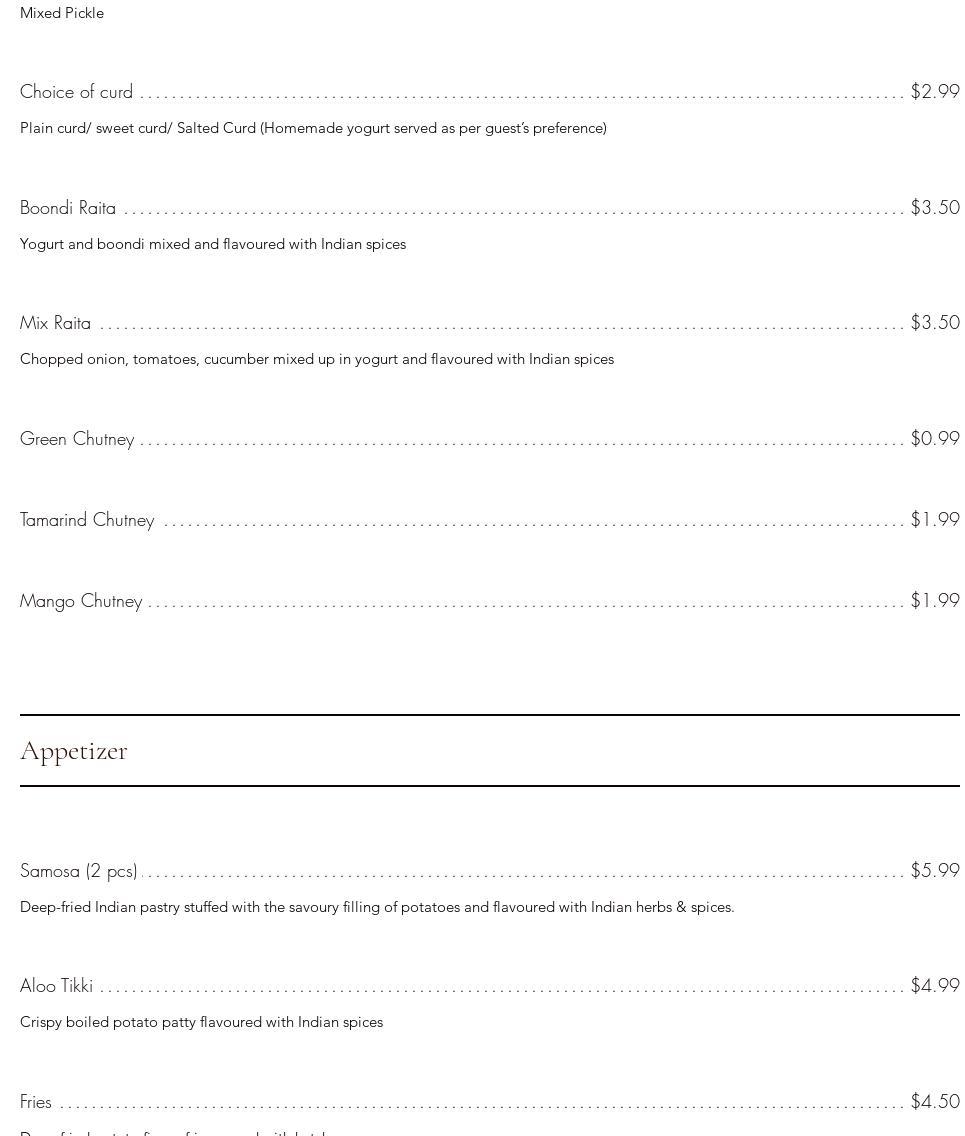Viewport: 965px width, 1136px height.
Task: Select the Aloo Tikki item name
Action: coord(56,986)
